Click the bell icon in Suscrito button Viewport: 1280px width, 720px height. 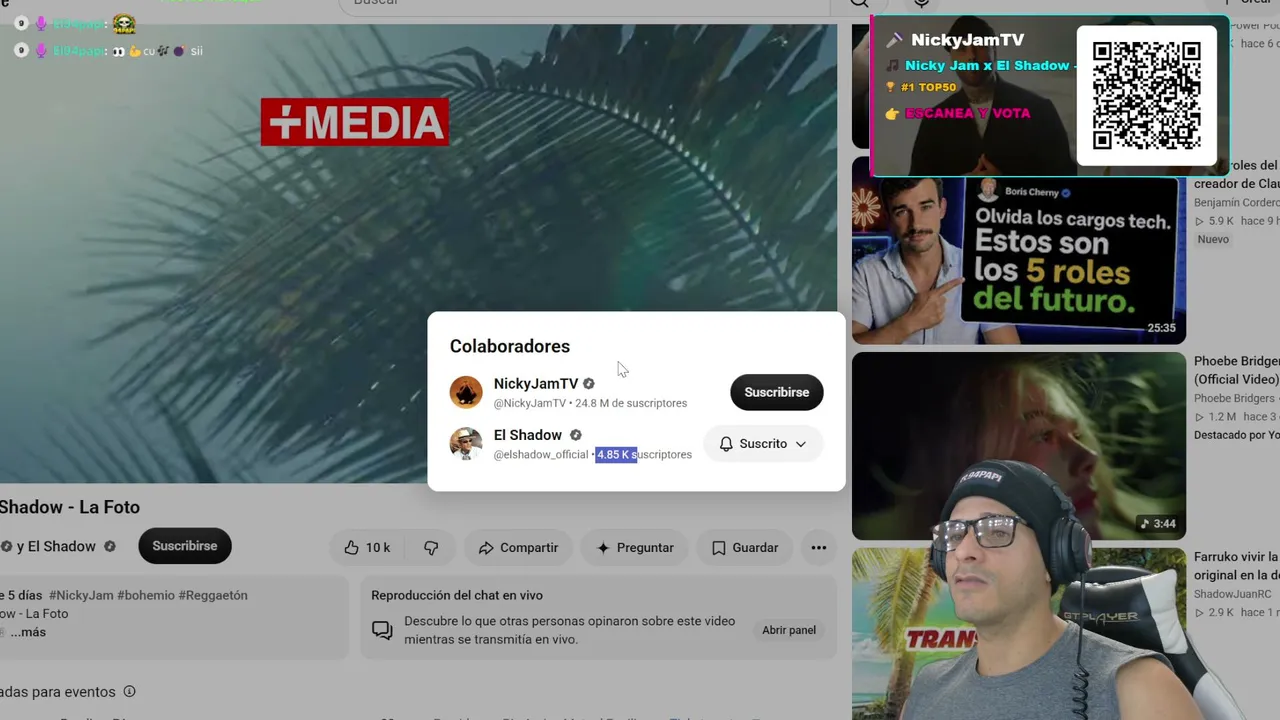tap(726, 444)
